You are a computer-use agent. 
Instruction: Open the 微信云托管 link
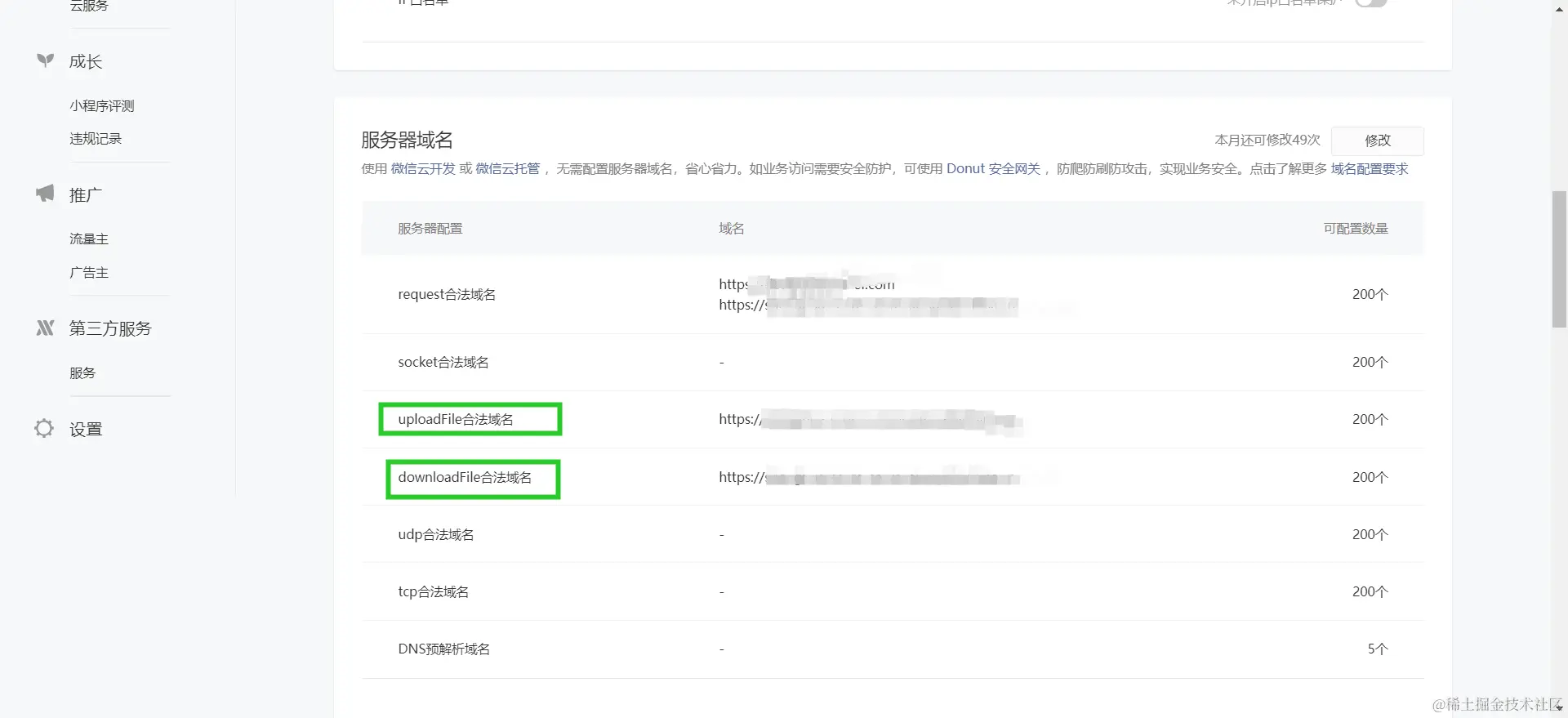point(508,169)
